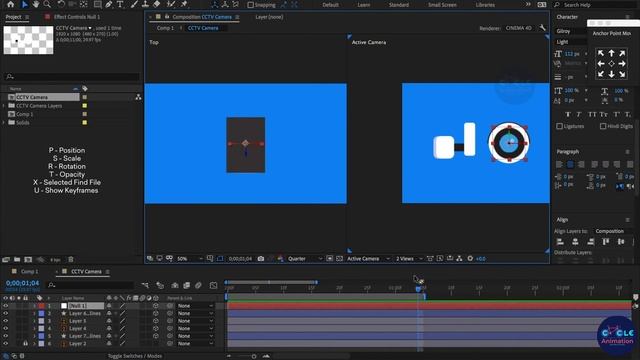The height and width of the screenshot is (360, 640).
Task: Select the Clone Stamp tool
Action: [145, 4]
